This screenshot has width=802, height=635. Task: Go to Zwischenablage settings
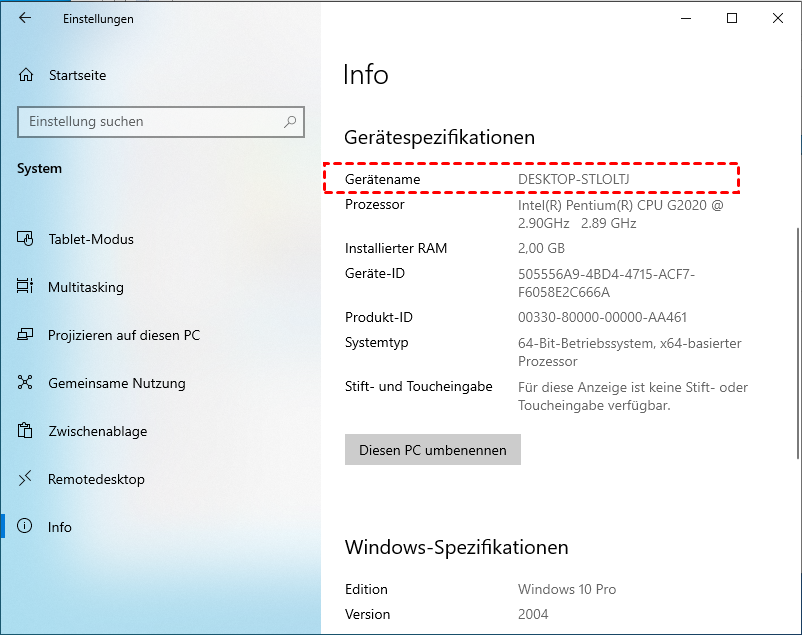point(97,431)
